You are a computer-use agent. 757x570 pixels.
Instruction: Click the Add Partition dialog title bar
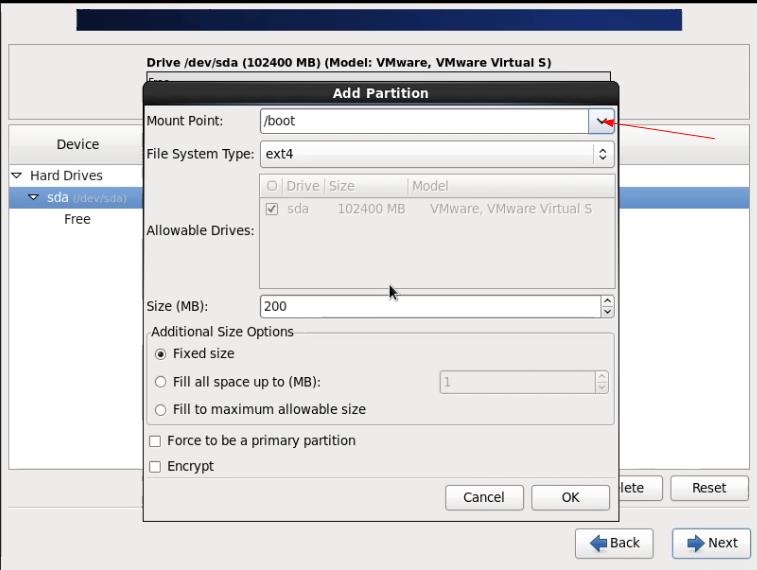pos(381,93)
